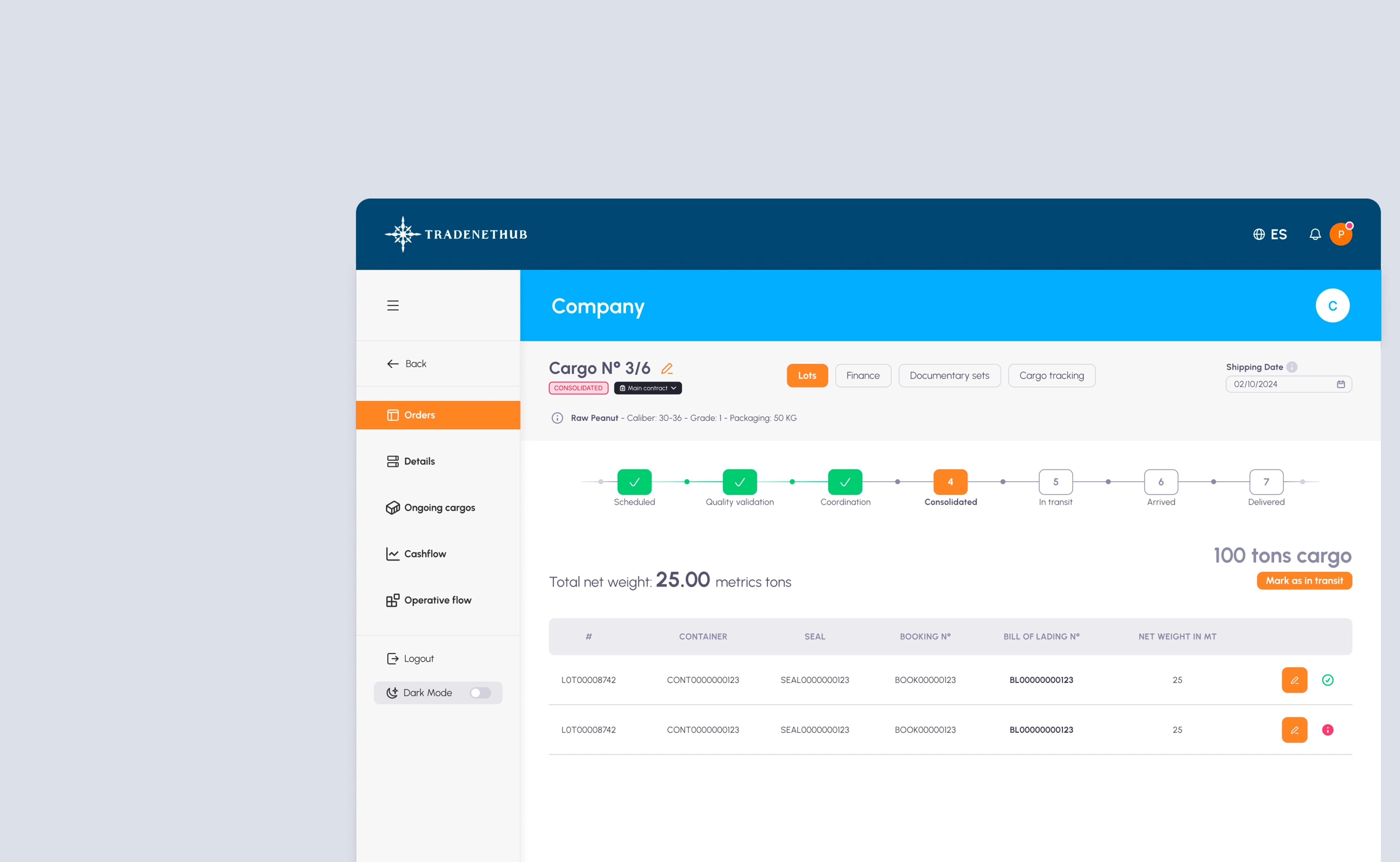1400x862 pixels.
Task: Switch to the Finance tab
Action: click(x=863, y=376)
